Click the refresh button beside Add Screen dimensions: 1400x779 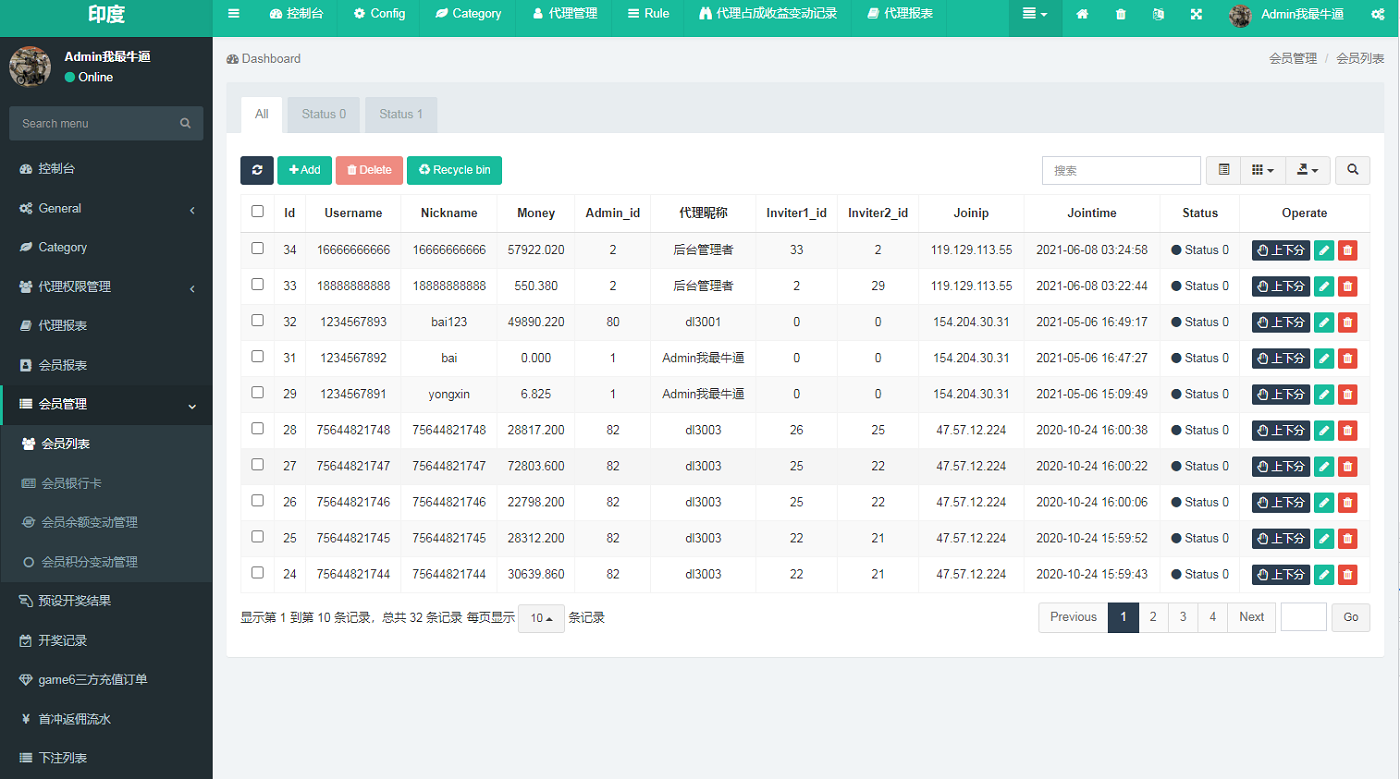coord(257,170)
